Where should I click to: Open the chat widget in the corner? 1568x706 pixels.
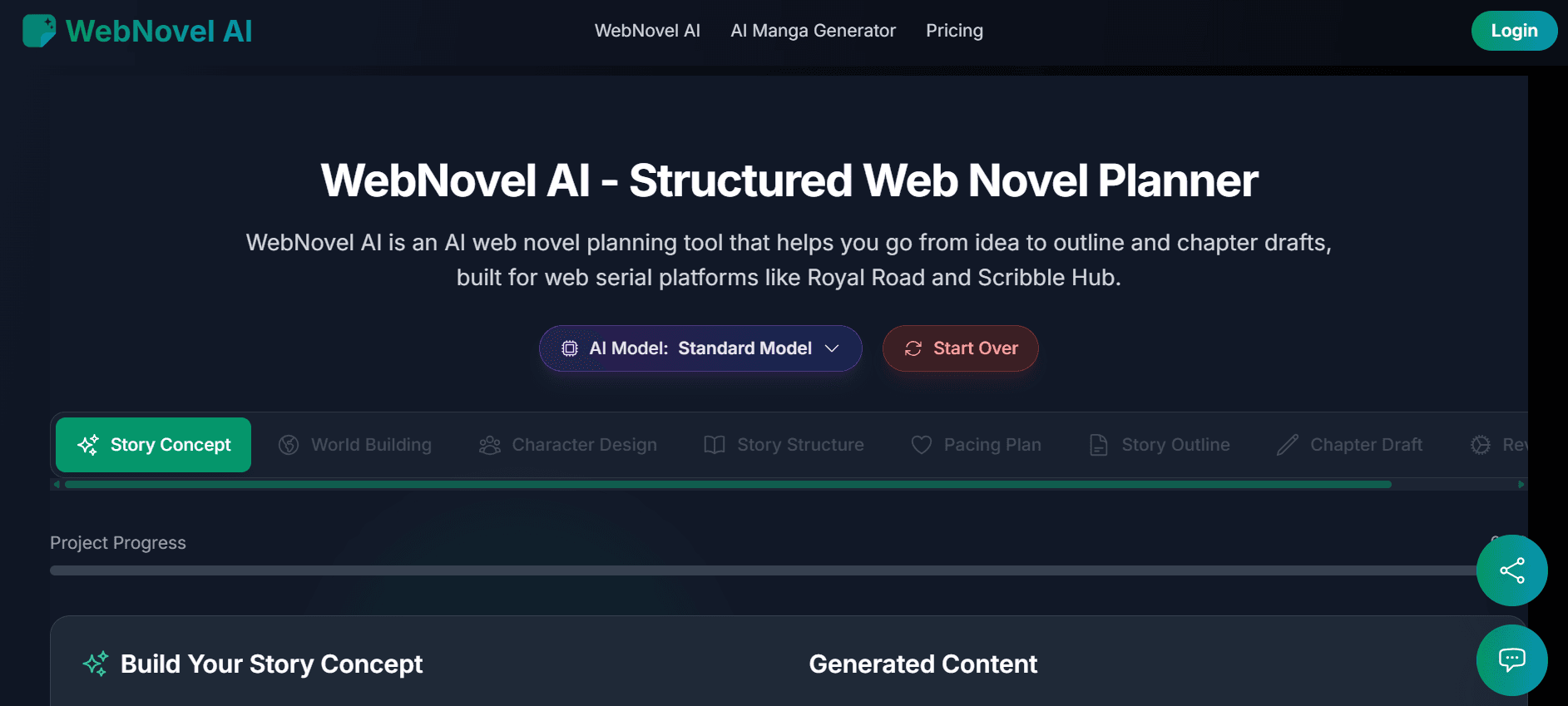[1511, 659]
